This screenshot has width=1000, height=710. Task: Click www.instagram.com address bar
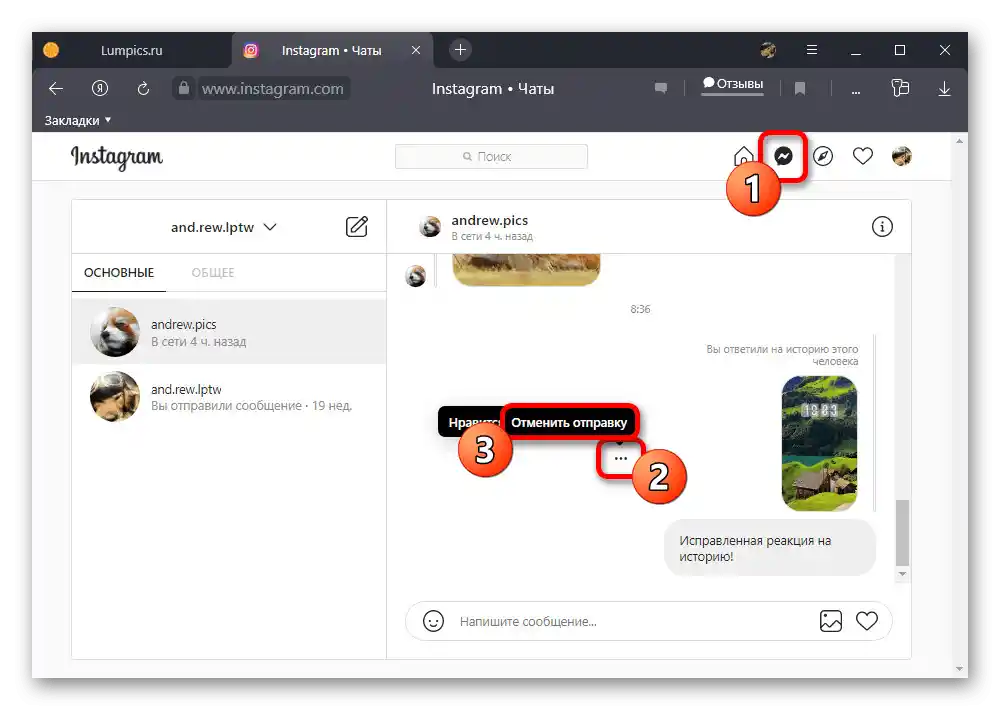coord(273,89)
